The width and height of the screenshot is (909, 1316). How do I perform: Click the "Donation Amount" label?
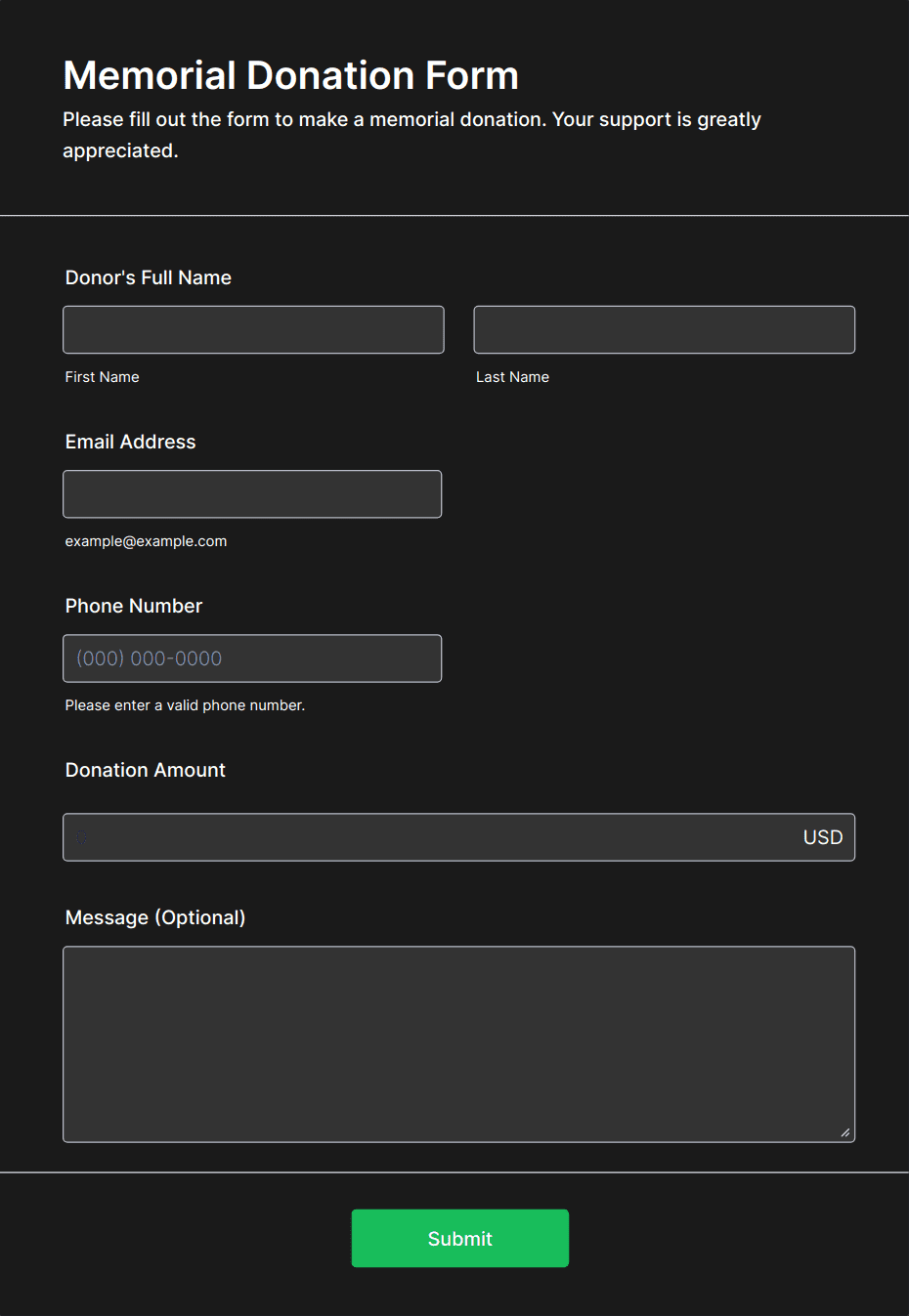(x=146, y=770)
